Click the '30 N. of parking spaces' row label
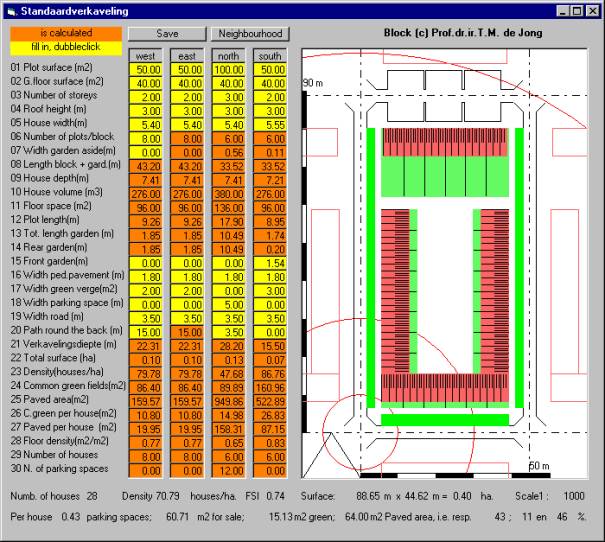 pos(59,469)
